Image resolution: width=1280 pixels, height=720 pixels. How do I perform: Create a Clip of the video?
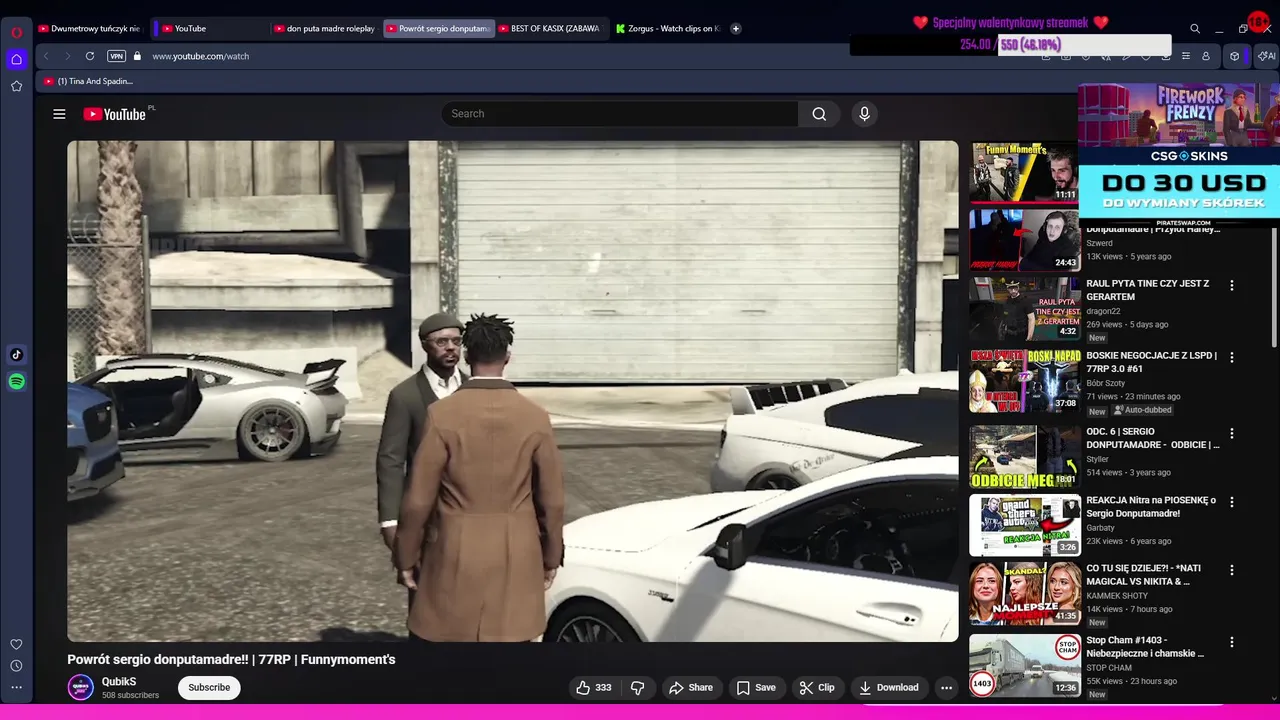[x=817, y=687]
